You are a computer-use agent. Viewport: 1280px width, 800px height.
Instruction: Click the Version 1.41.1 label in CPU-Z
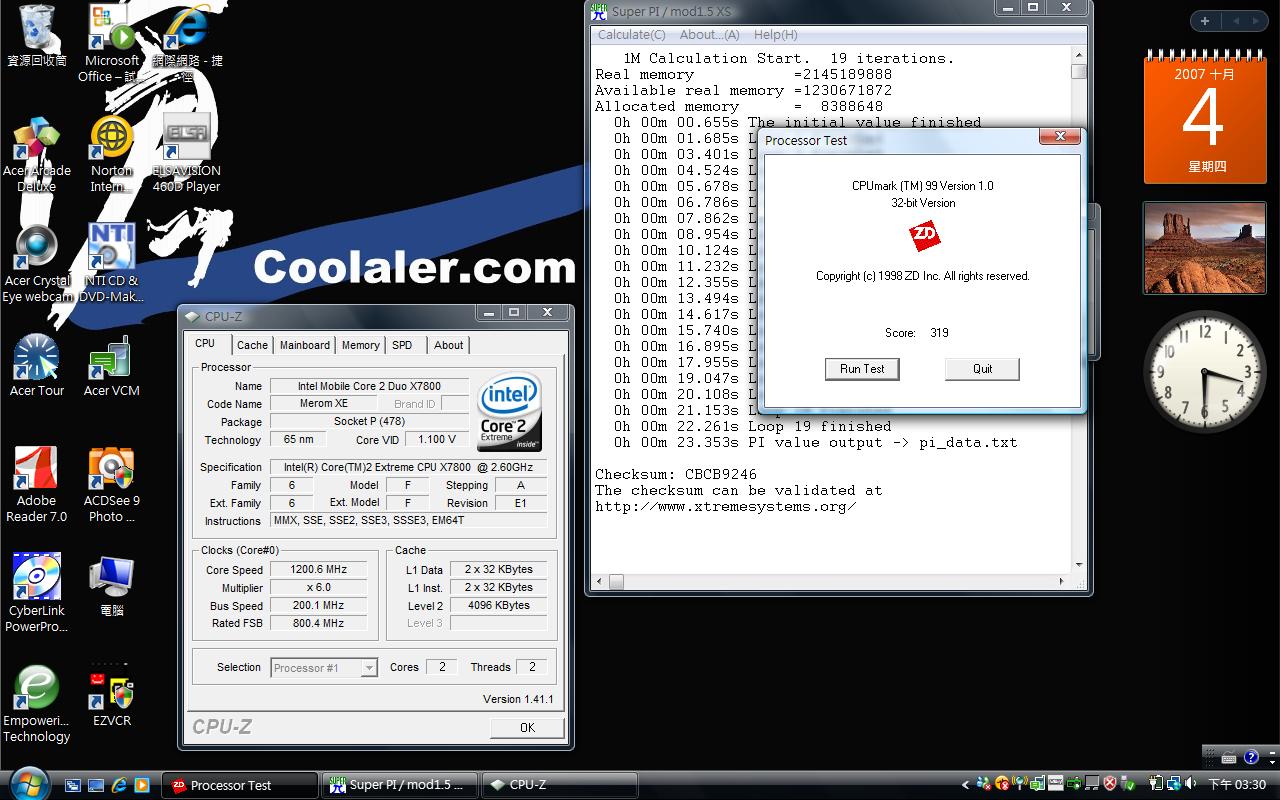pyautogui.click(x=518, y=699)
